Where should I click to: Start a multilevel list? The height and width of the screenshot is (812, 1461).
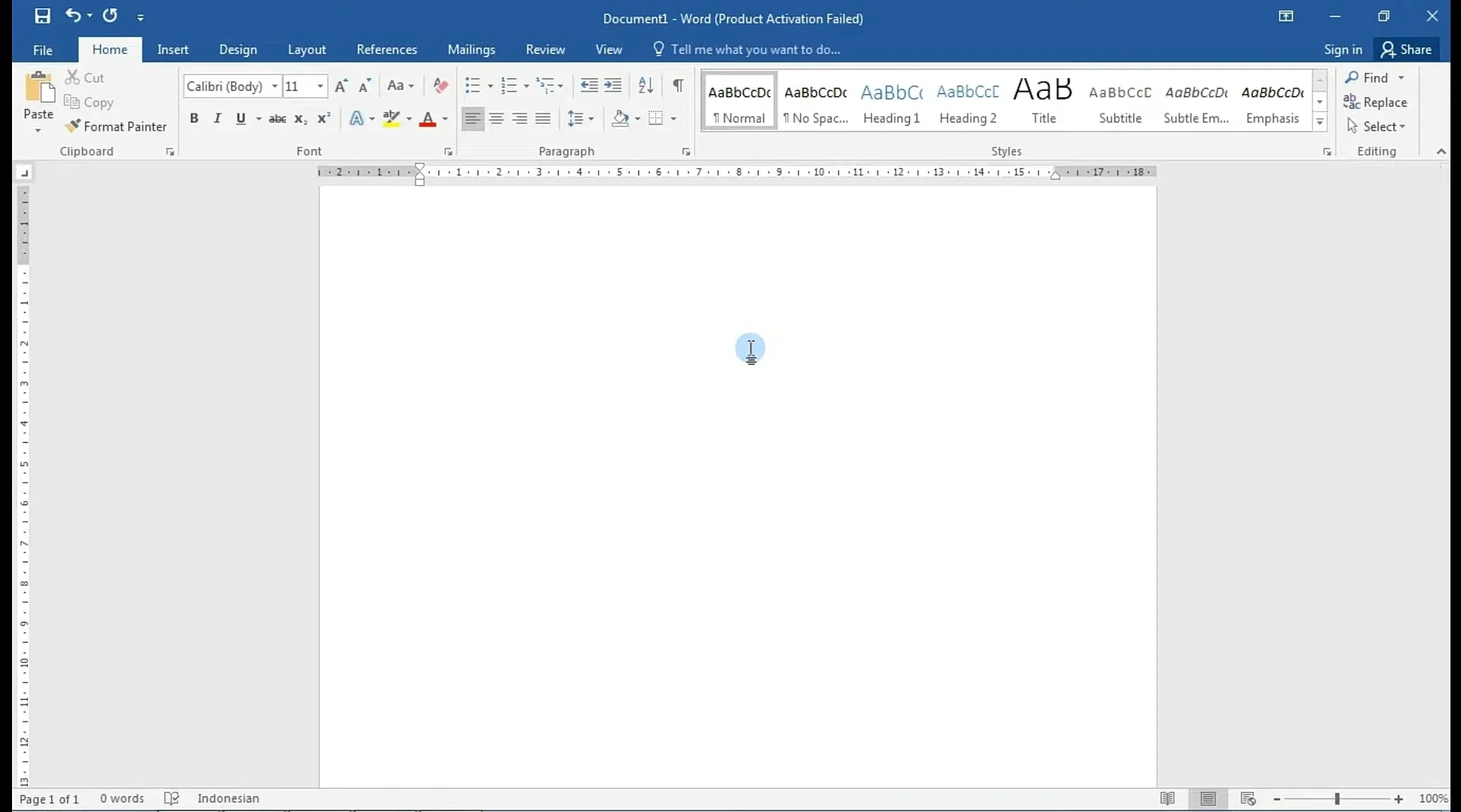click(545, 86)
